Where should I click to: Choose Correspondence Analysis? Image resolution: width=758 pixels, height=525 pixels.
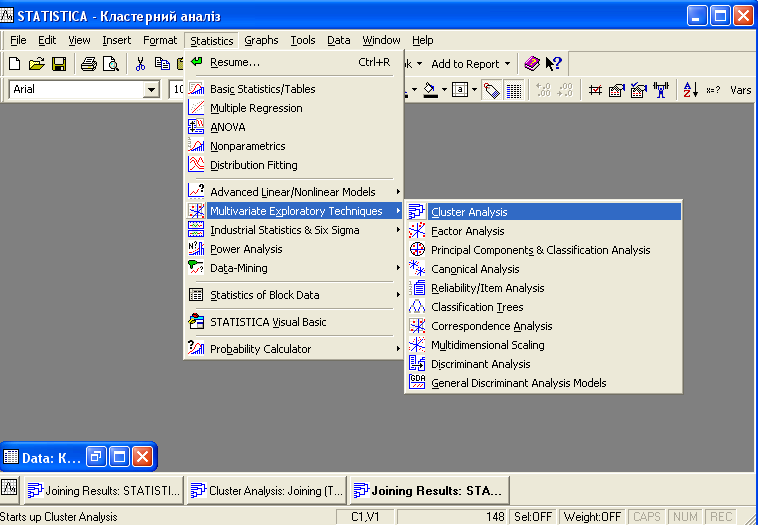pyautogui.click(x=543, y=326)
